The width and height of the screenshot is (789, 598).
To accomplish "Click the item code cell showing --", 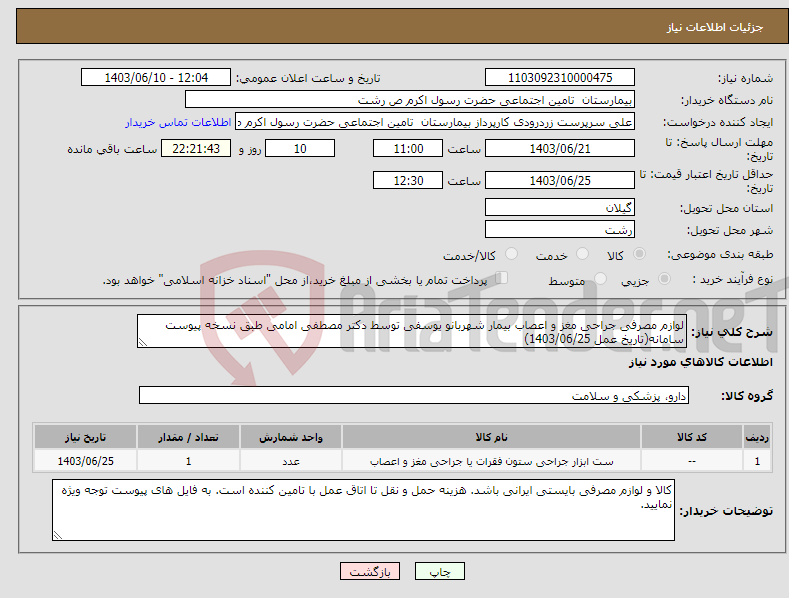I will pyautogui.click(x=691, y=461).
